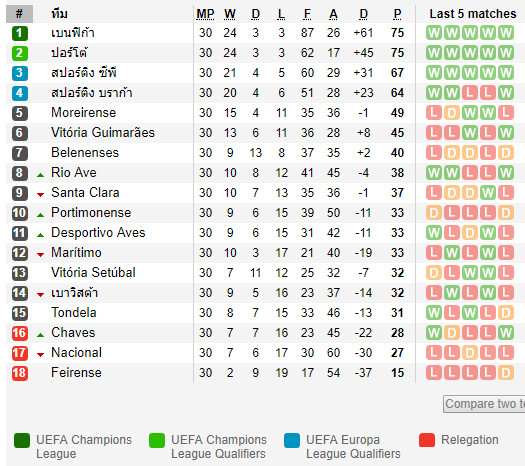Click the red down arrow beside Santa Clara
Image resolution: width=525 pixels, height=466 pixels.
click(x=41, y=195)
